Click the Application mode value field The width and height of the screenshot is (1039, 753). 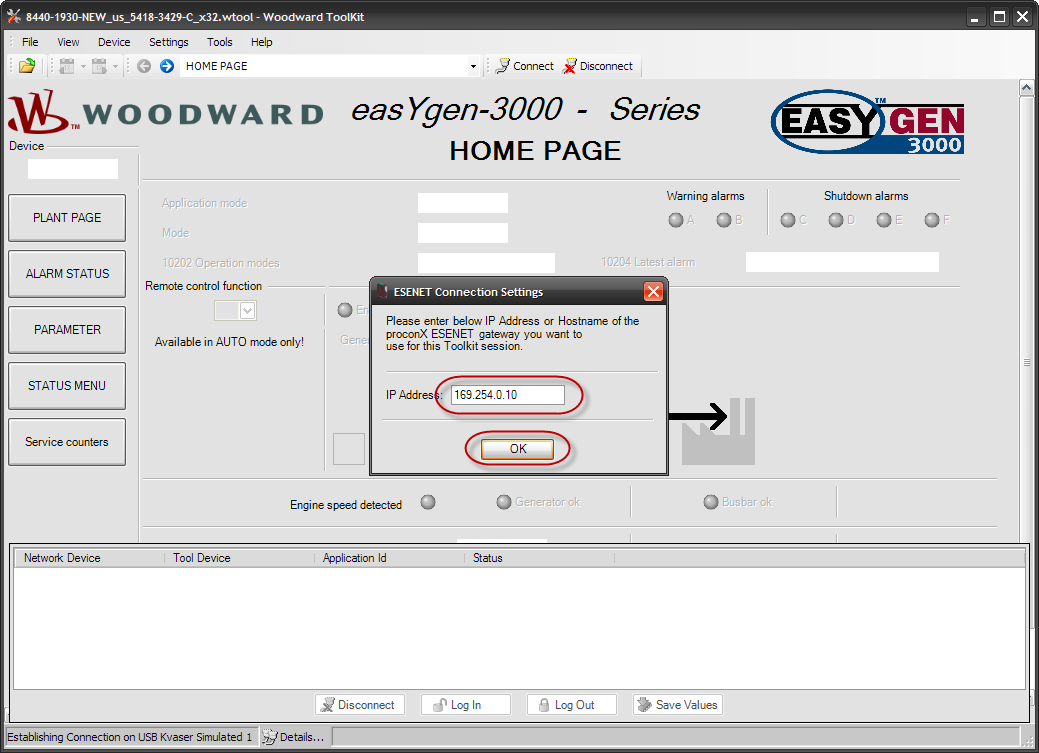pyautogui.click(x=463, y=203)
